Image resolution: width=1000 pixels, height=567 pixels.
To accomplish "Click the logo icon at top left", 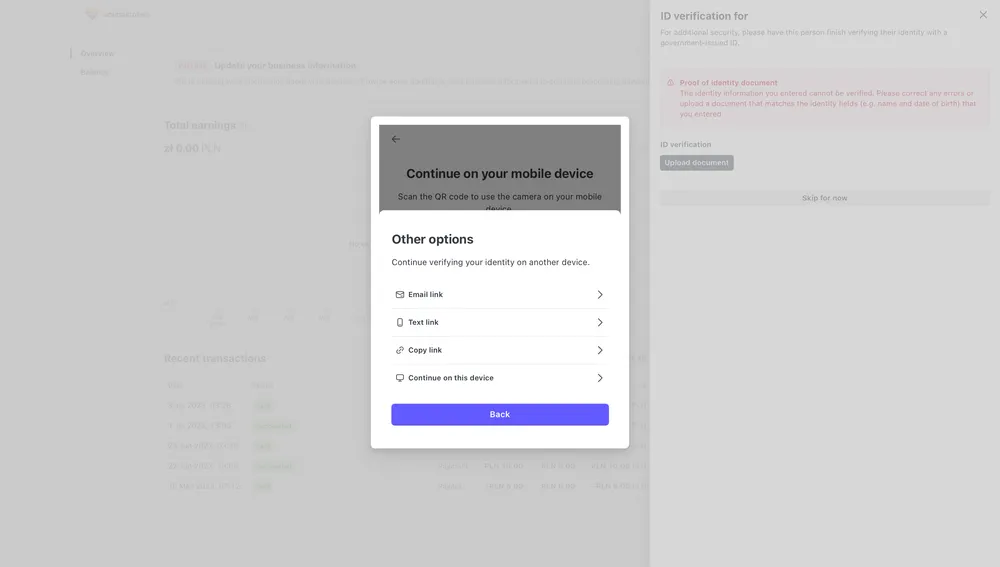I will pos(92,14).
